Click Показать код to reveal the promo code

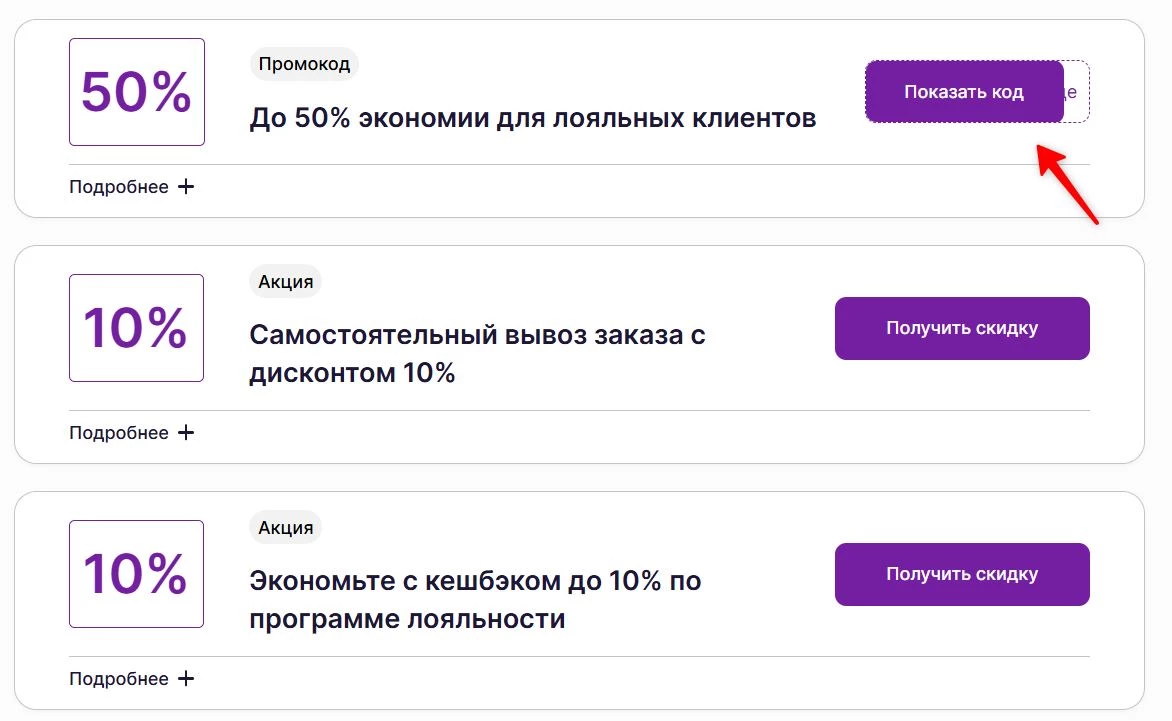point(963,91)
